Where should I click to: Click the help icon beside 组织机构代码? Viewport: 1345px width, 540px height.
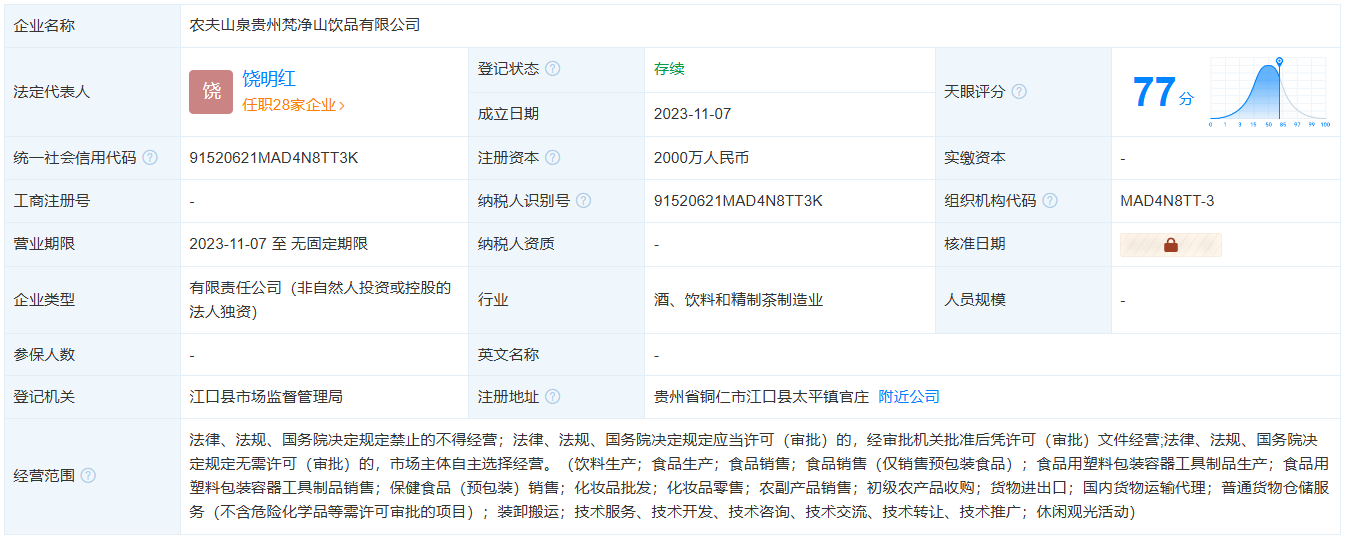[1049, 201]
